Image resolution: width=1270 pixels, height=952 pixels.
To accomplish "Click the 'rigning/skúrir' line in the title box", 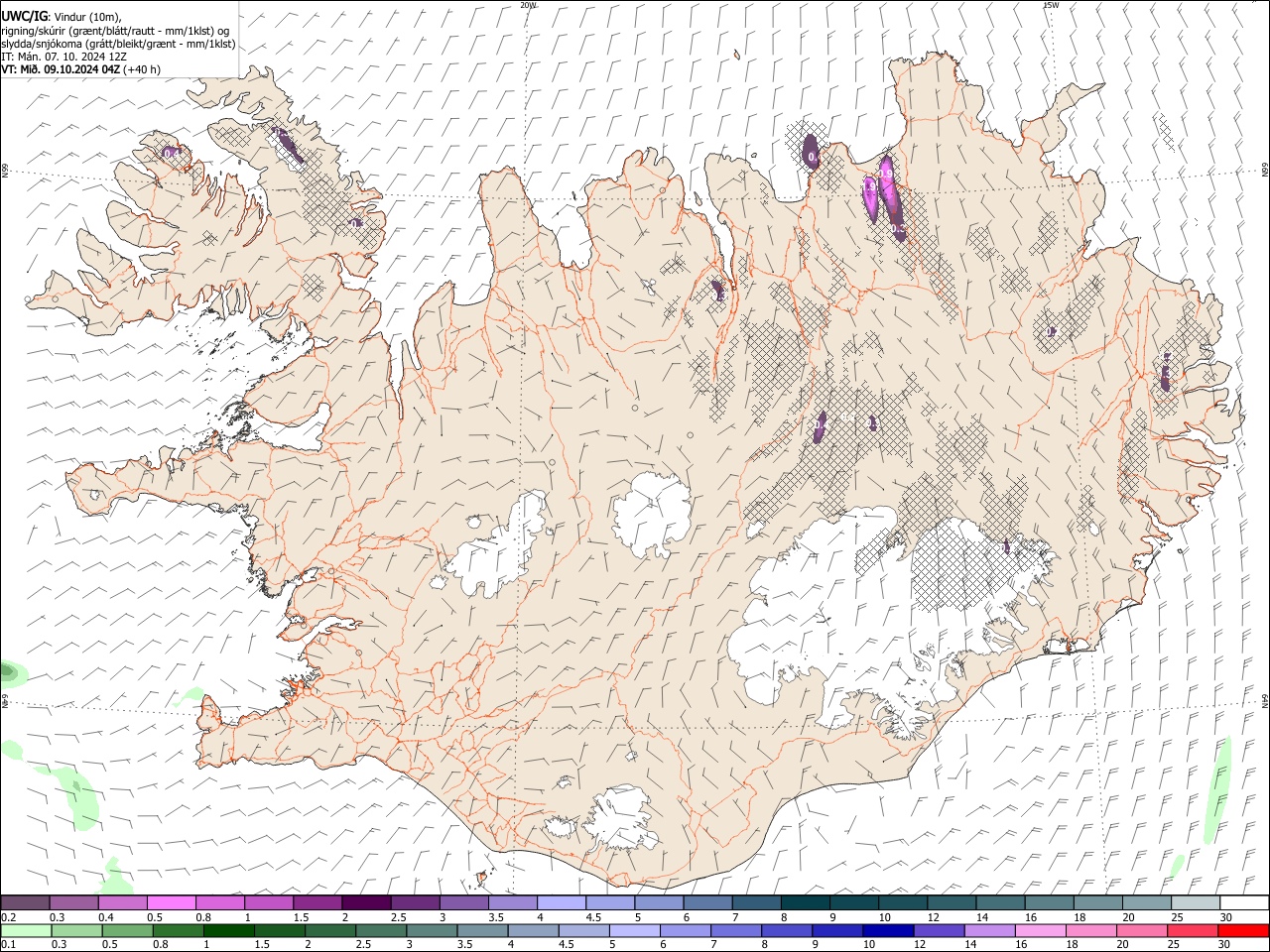I will pos(115,30).
